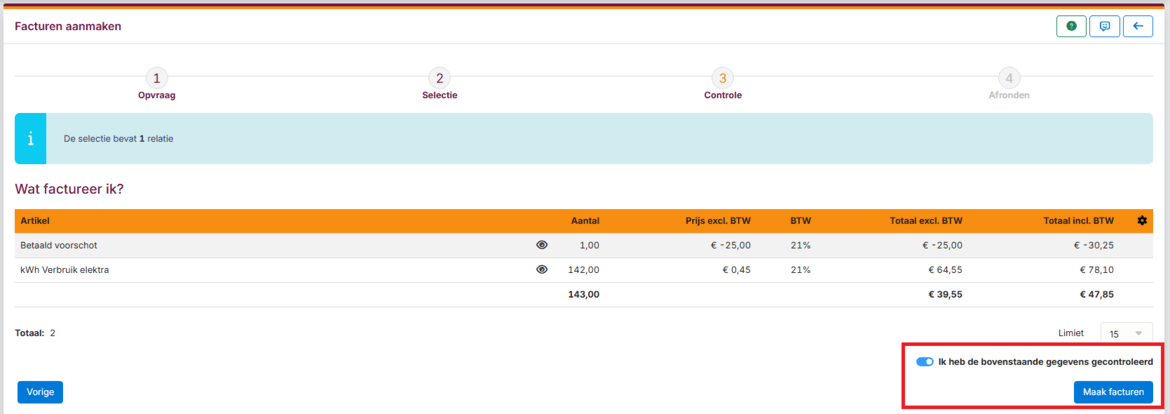View details of kWh Verbruik elektra eye icon

point(542,270)
